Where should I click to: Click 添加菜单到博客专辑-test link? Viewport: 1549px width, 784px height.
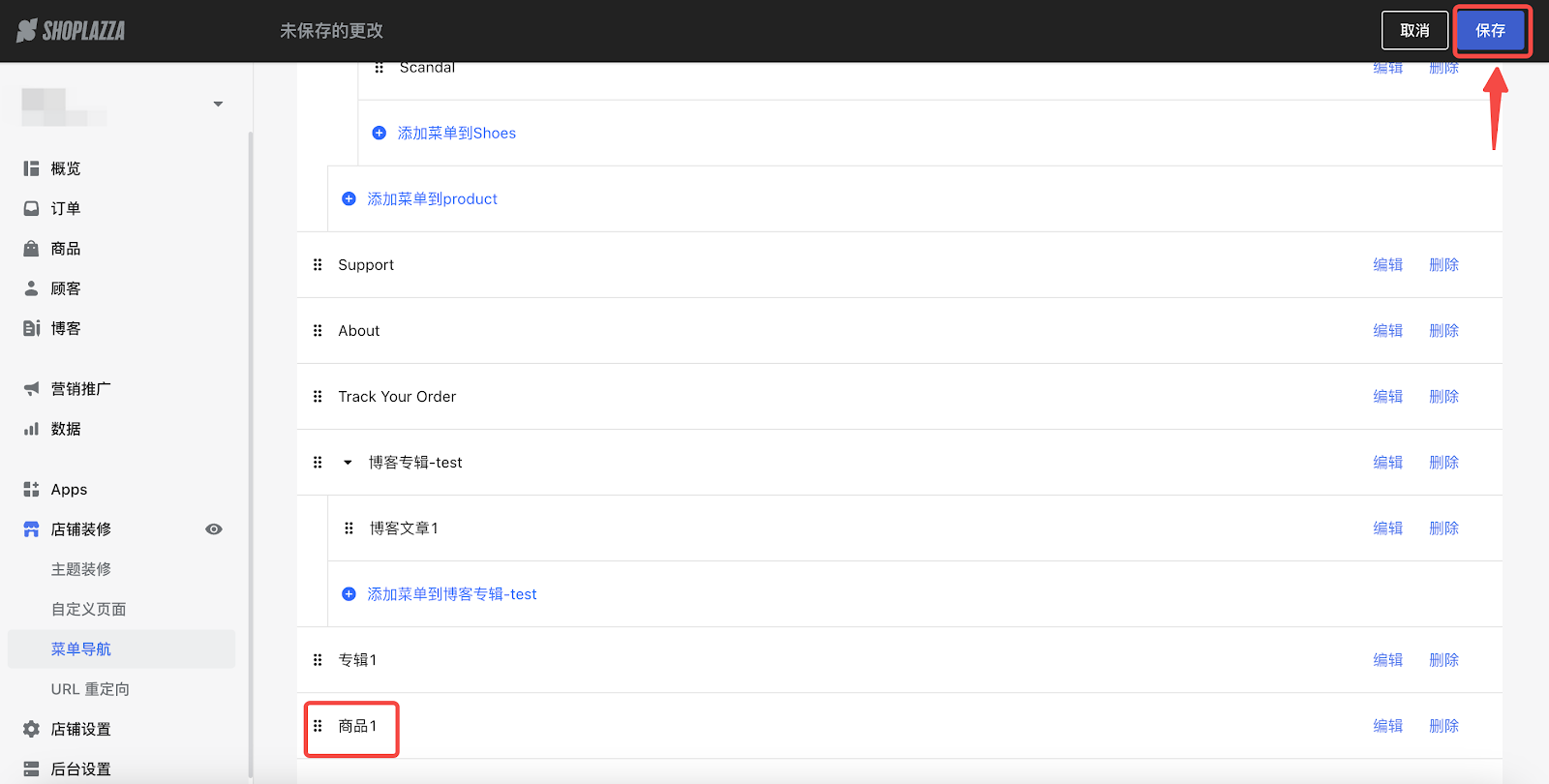[452, 593]
